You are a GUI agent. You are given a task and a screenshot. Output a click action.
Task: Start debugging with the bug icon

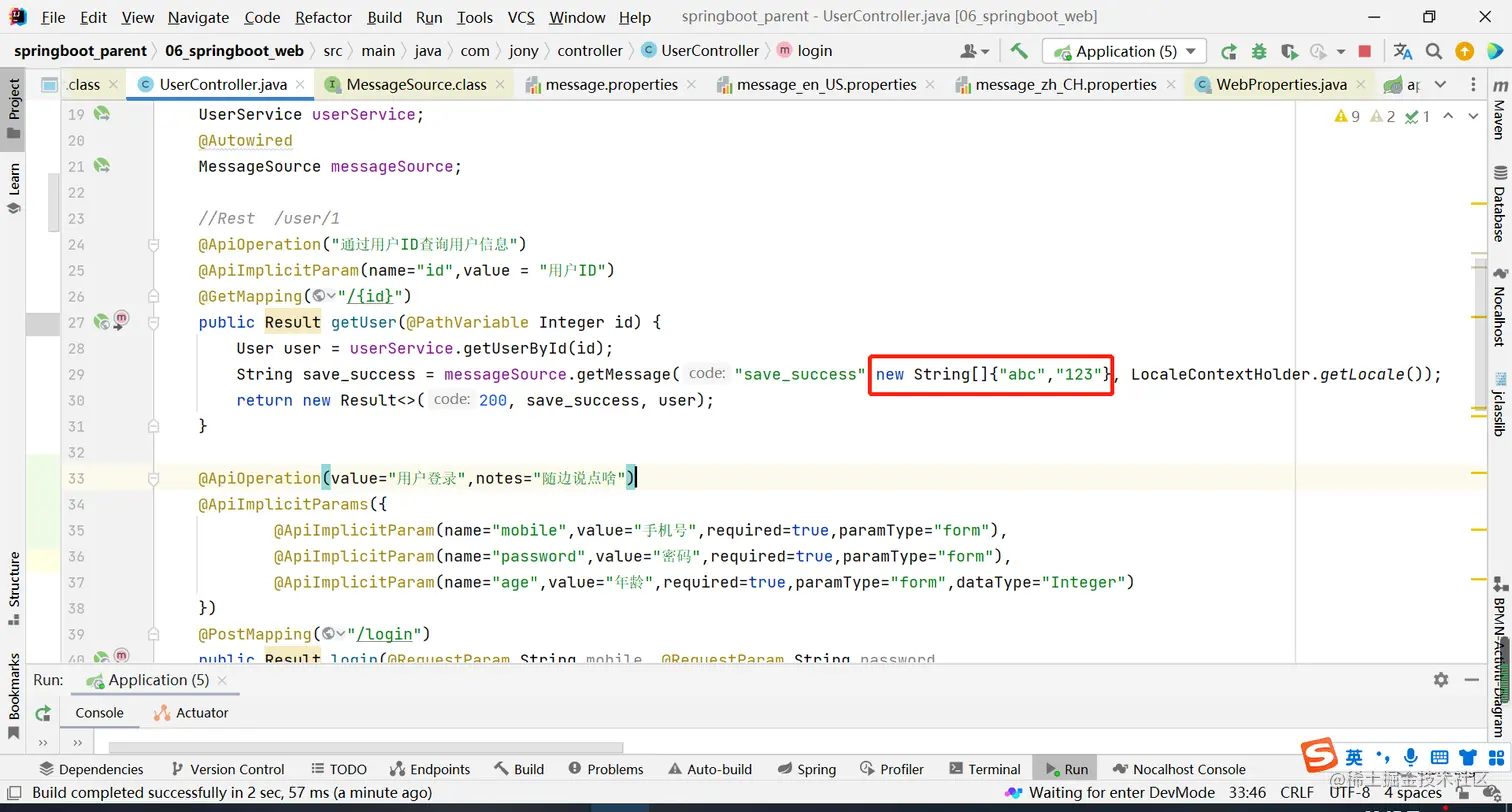coord(1259,51)
